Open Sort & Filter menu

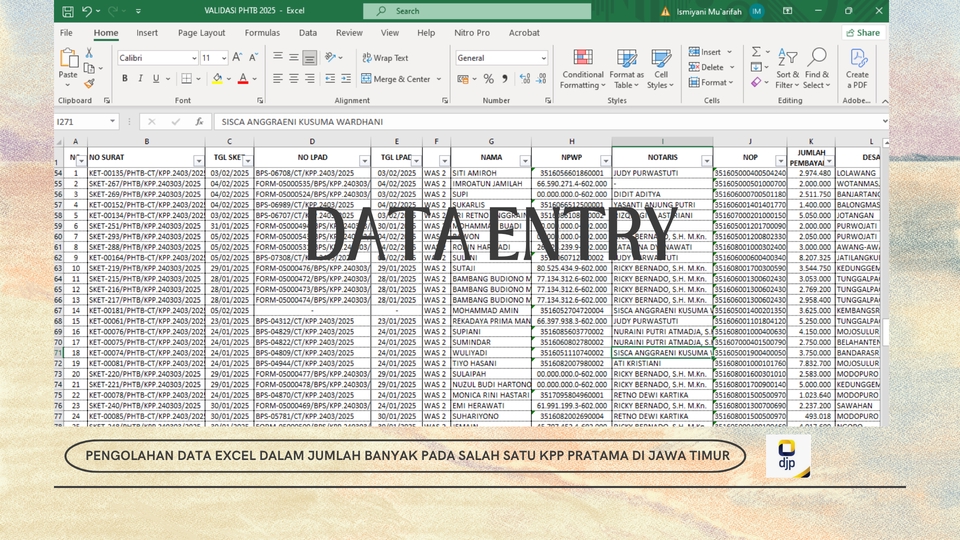(787, 69)
